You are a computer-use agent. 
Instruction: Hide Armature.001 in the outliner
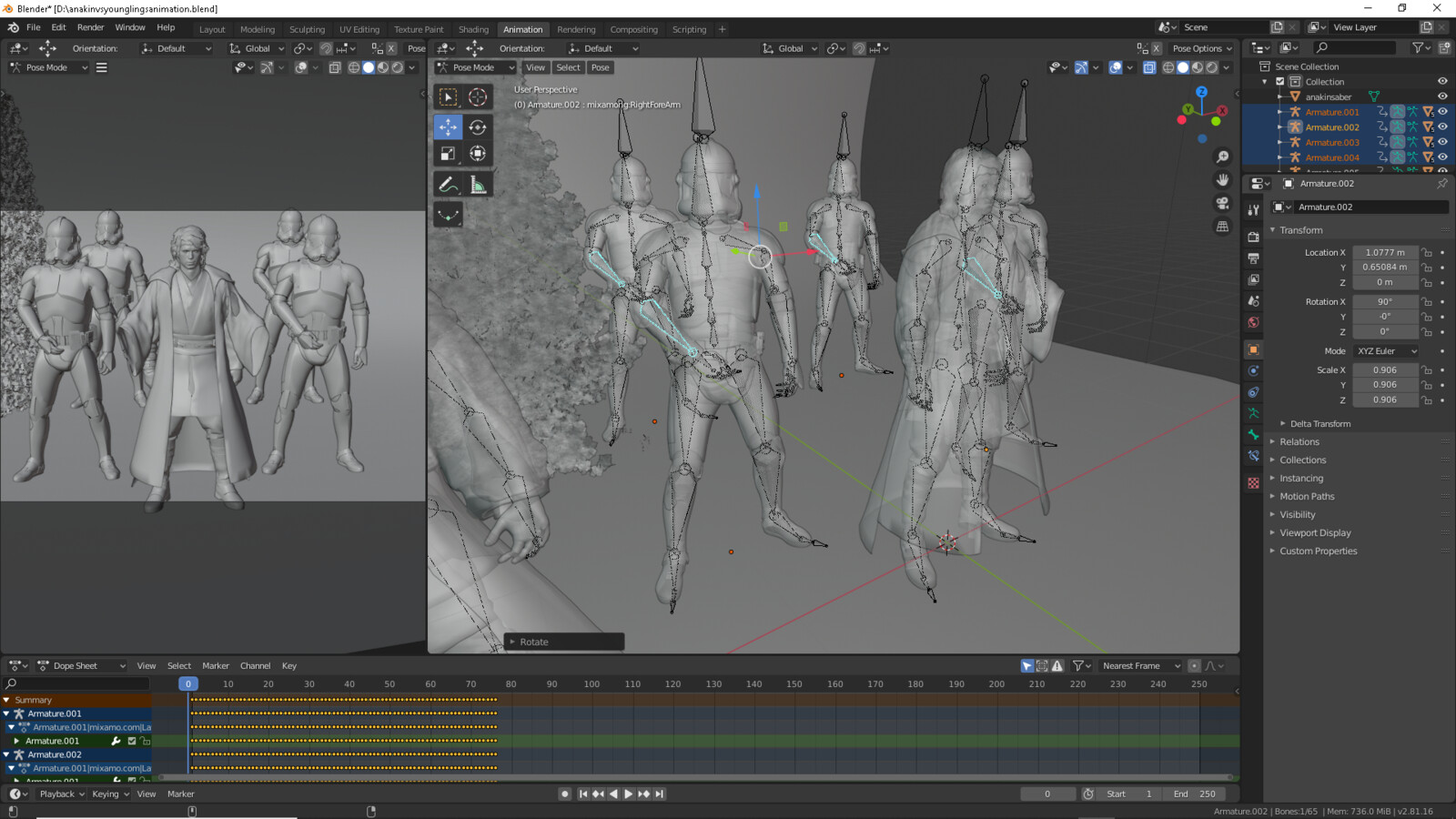click(1442, 112)
